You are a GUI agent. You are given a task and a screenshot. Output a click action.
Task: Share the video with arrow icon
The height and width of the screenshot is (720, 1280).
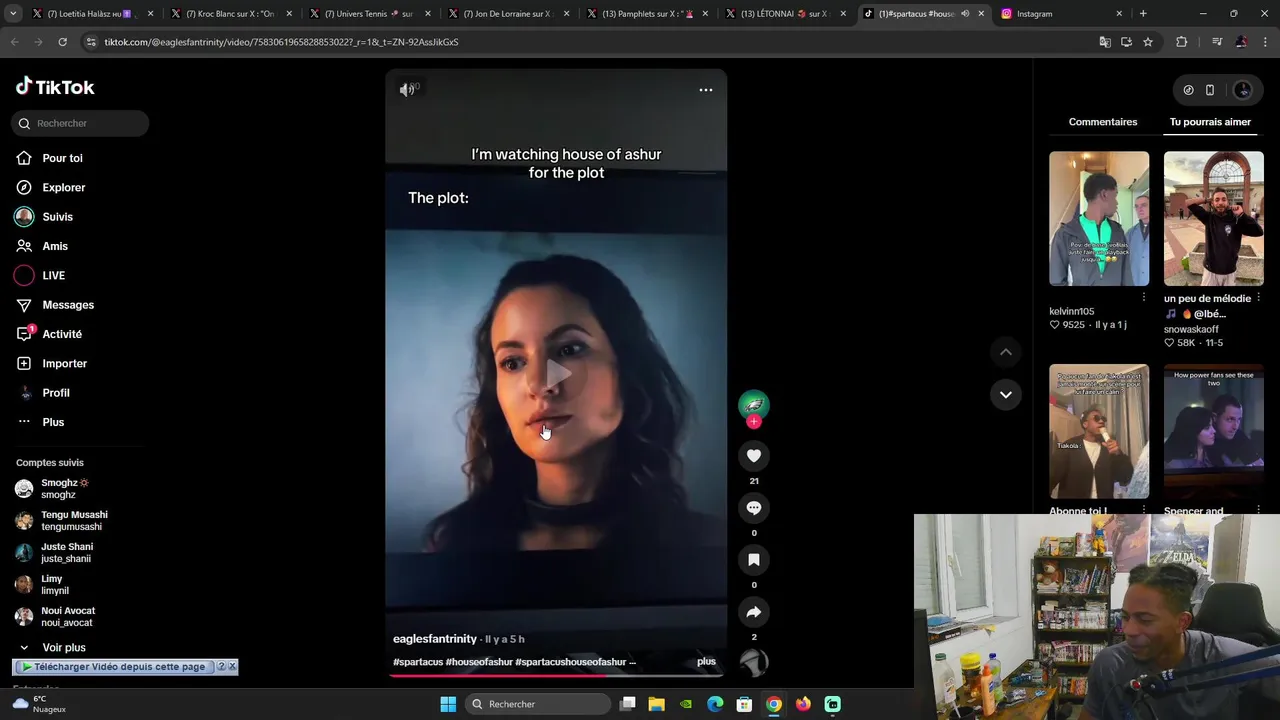[754, 612]
